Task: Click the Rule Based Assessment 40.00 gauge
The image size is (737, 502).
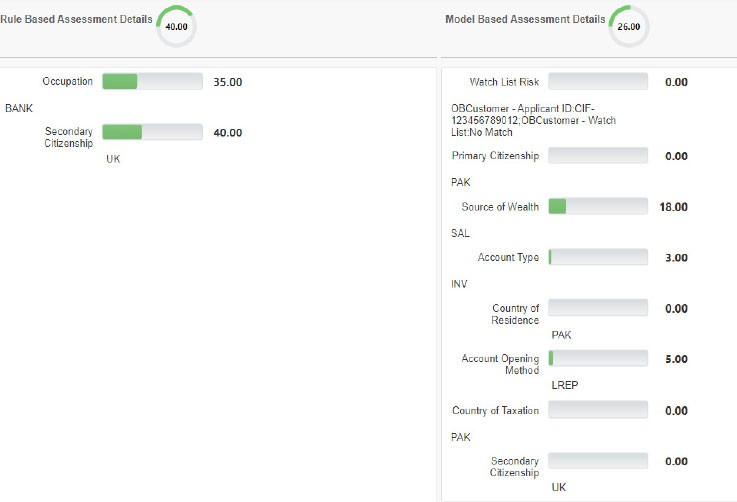Action: pos(176,26)
